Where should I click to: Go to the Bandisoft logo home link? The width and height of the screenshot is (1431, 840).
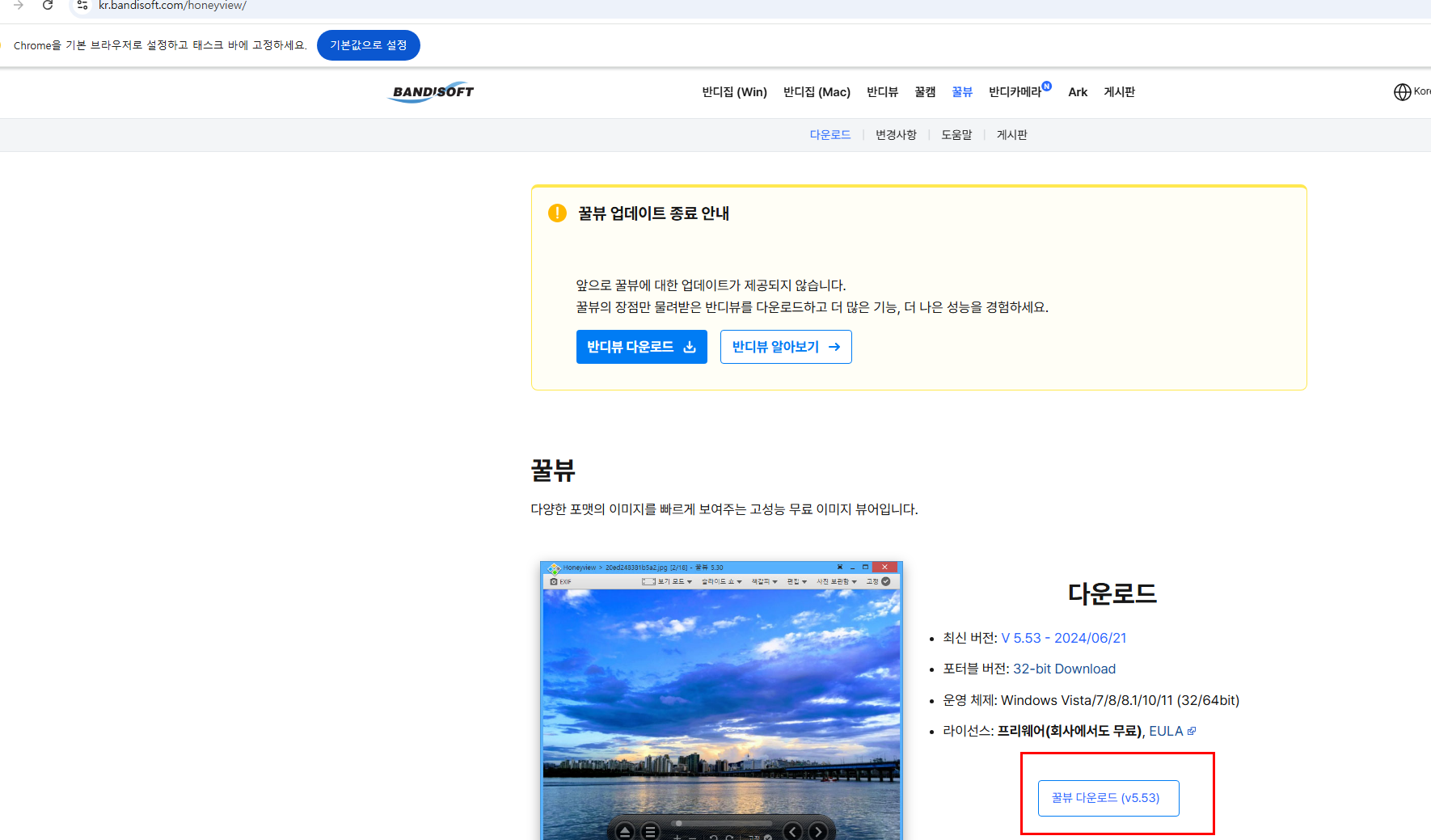click(432, 92)
